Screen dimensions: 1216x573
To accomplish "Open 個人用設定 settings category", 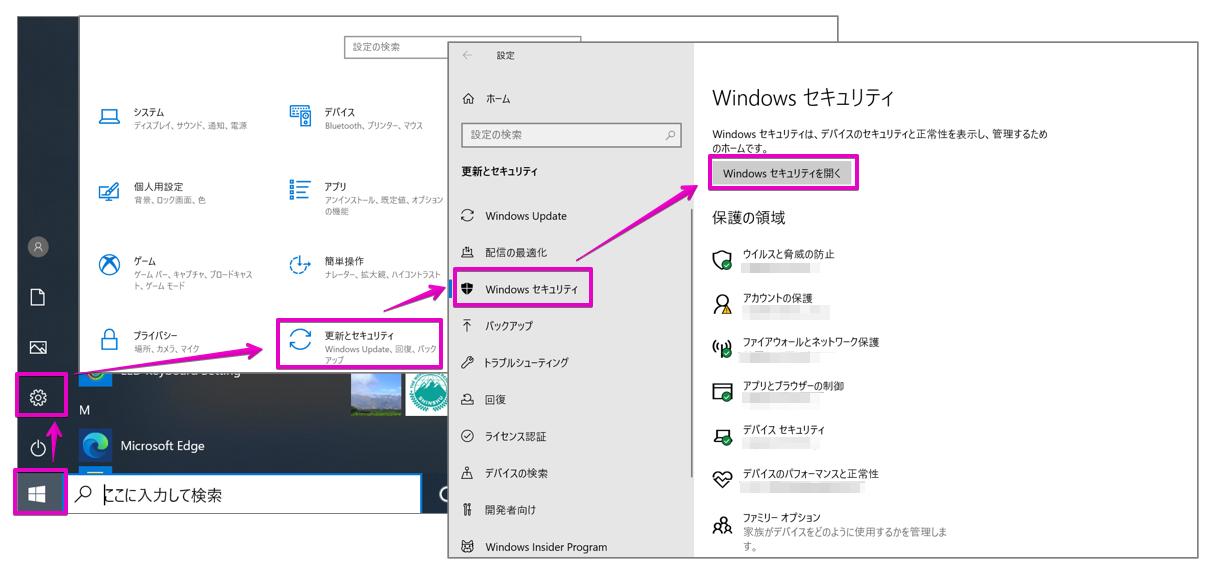I will [x=152, y=192].
